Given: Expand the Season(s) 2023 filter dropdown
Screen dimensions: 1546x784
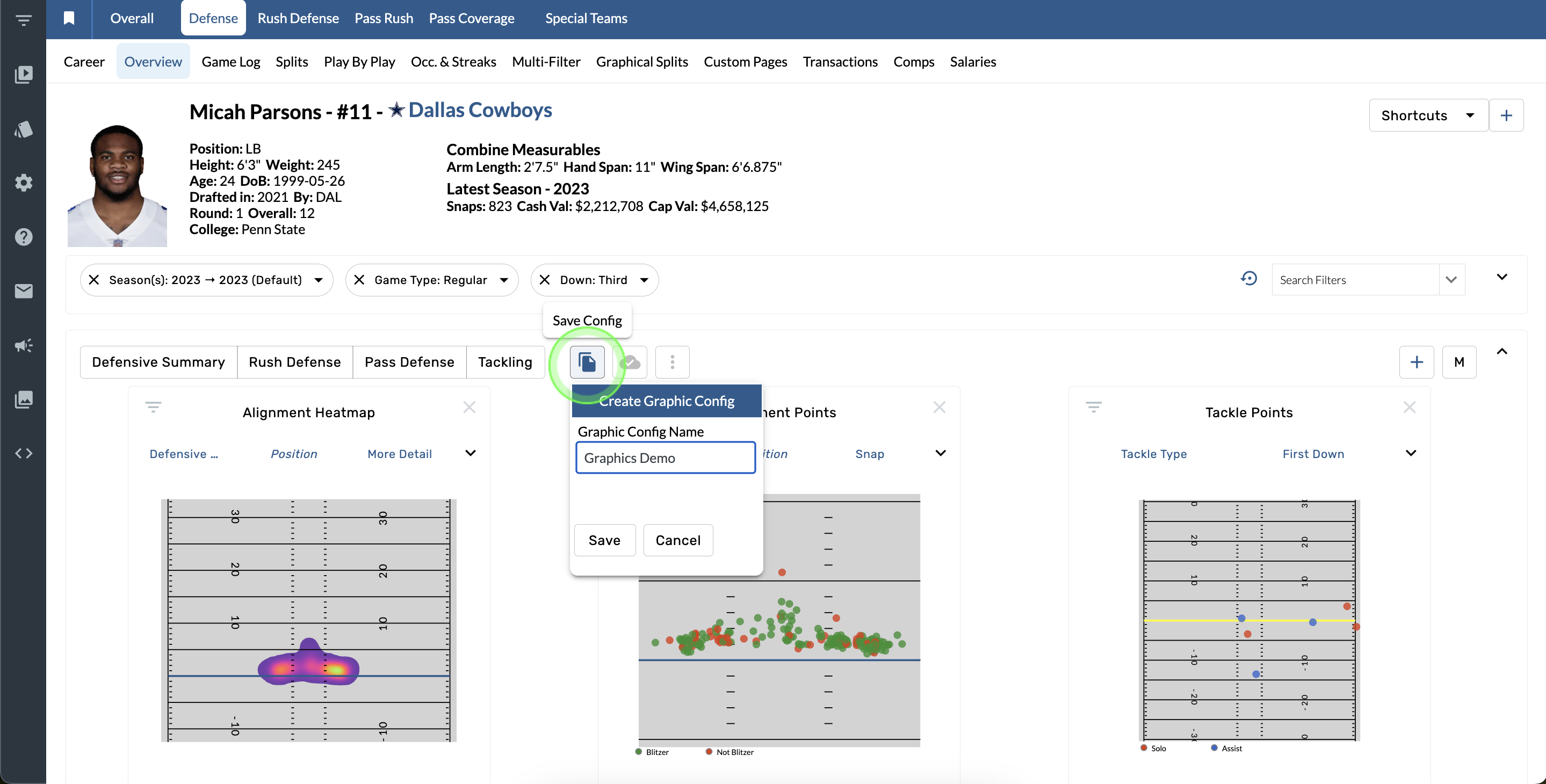Looking at the screenshot, I should click(319, 280).
